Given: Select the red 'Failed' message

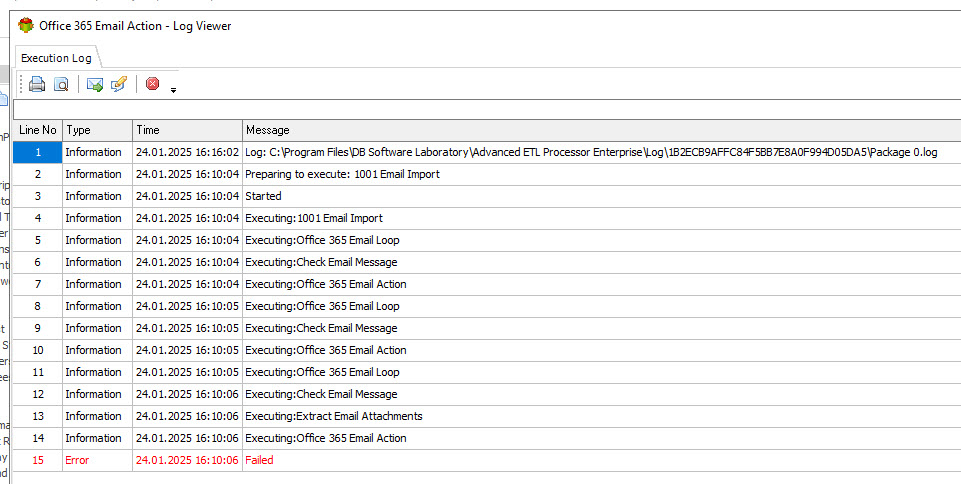Looking at the screenshot, I should tap(259, 460).
